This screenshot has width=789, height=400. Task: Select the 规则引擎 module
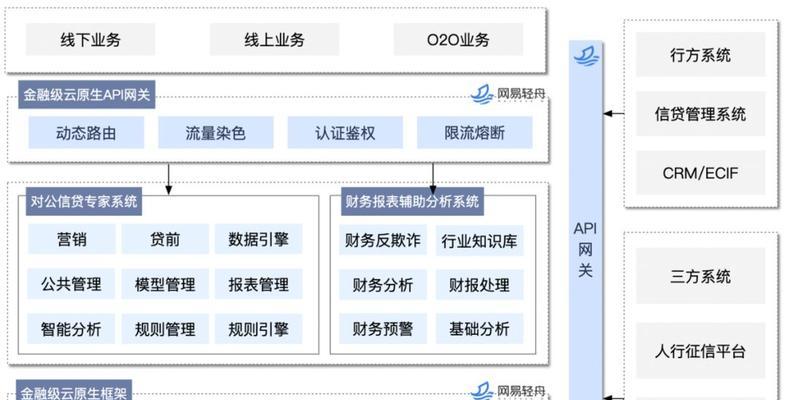pyautogui.click(x=259, y=329)
